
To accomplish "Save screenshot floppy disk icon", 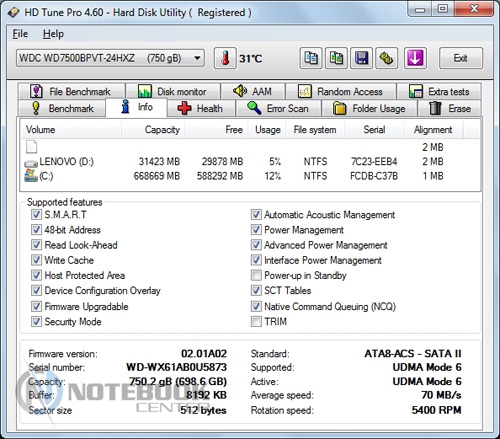I will 361,58.
